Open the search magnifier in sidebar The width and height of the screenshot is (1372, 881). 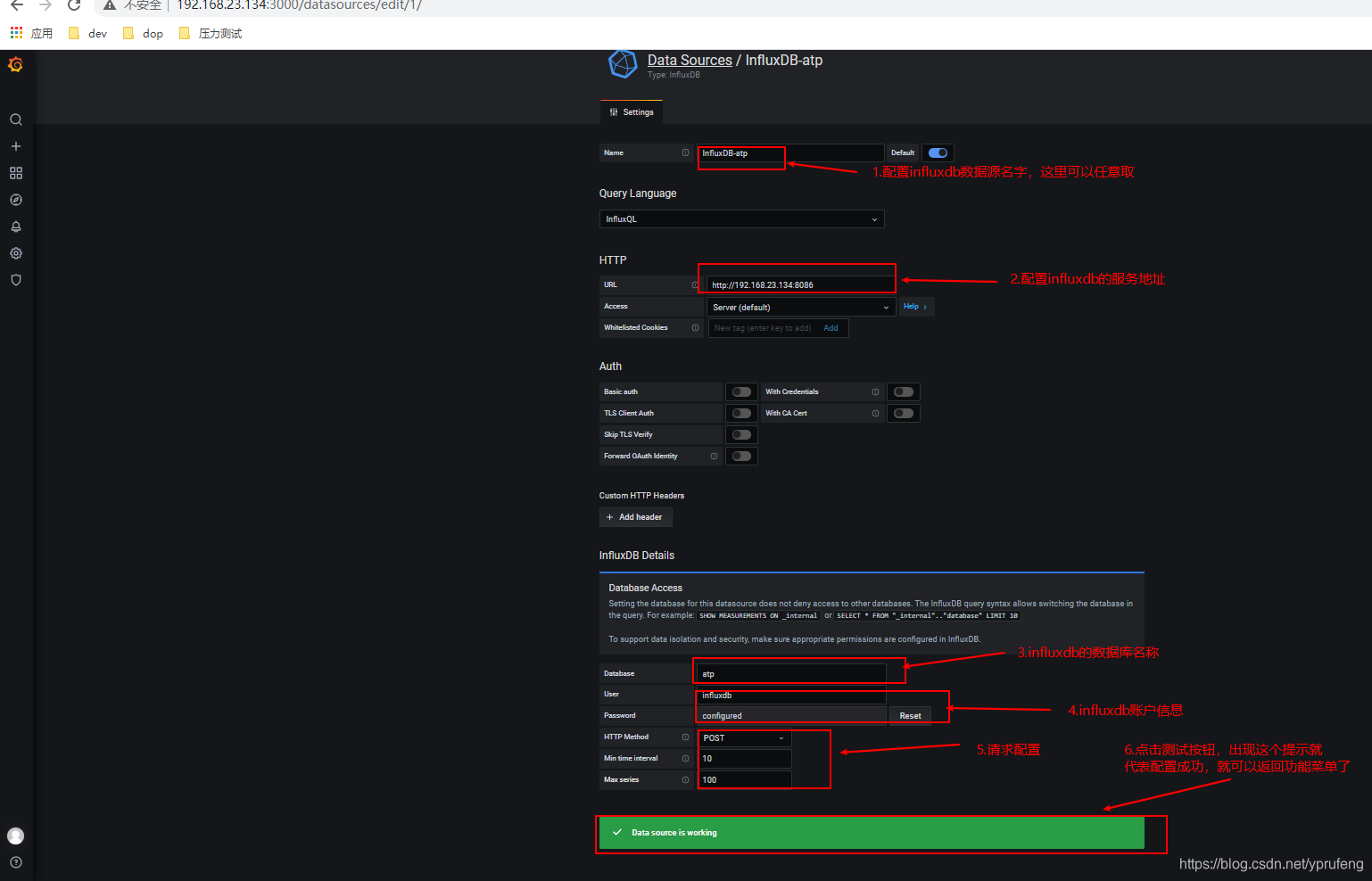(x=16, y=119)
